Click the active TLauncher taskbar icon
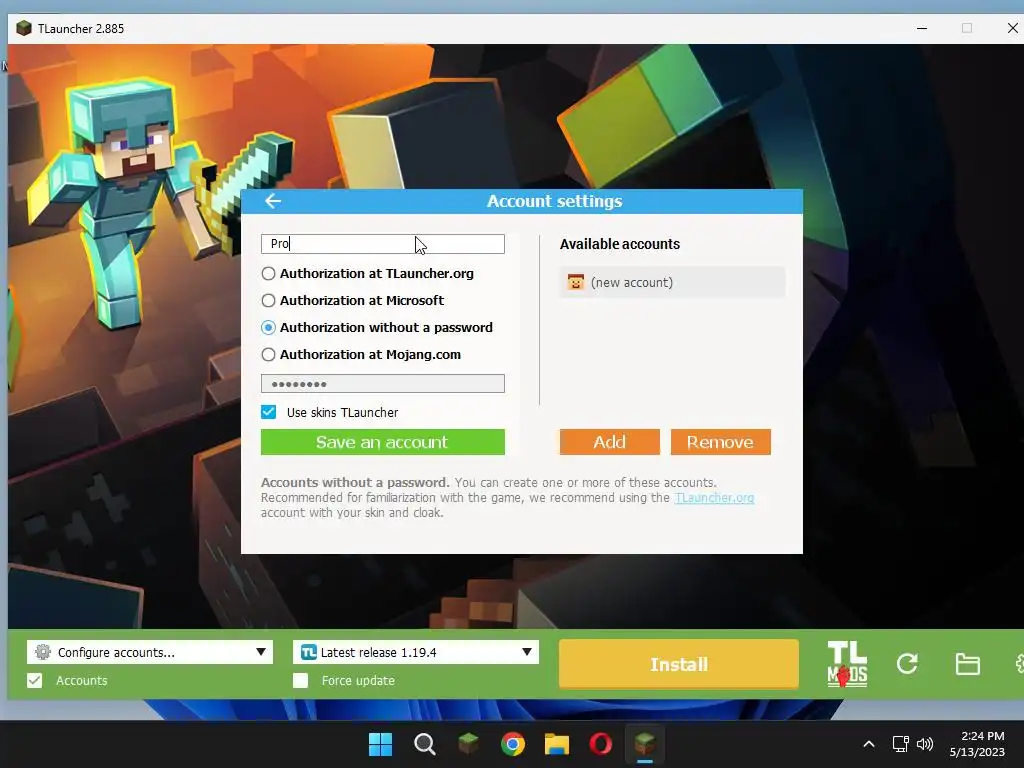The width and height of the screenshot is (1024, 768). tap(645, 744)
